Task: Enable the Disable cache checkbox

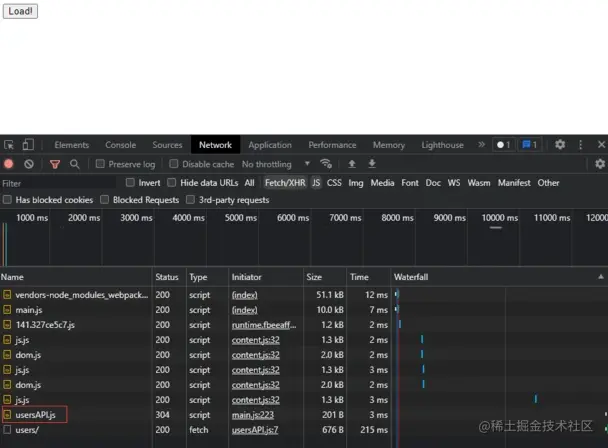Action: [174, 164]
